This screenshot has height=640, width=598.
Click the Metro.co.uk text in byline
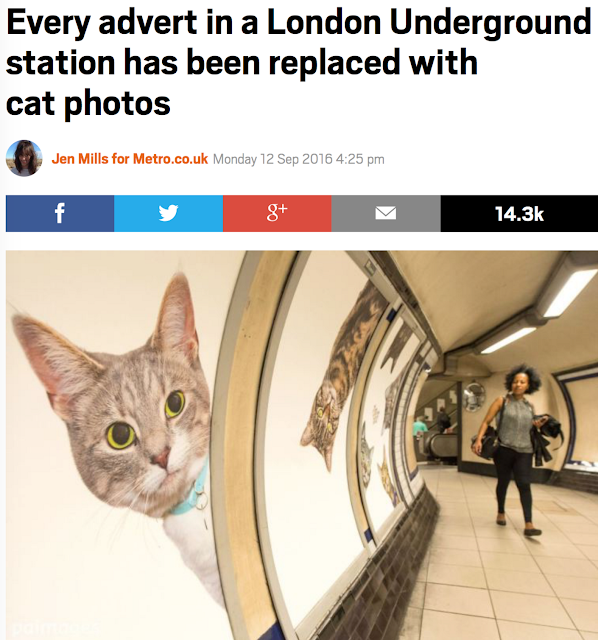(x=170, y=159)
